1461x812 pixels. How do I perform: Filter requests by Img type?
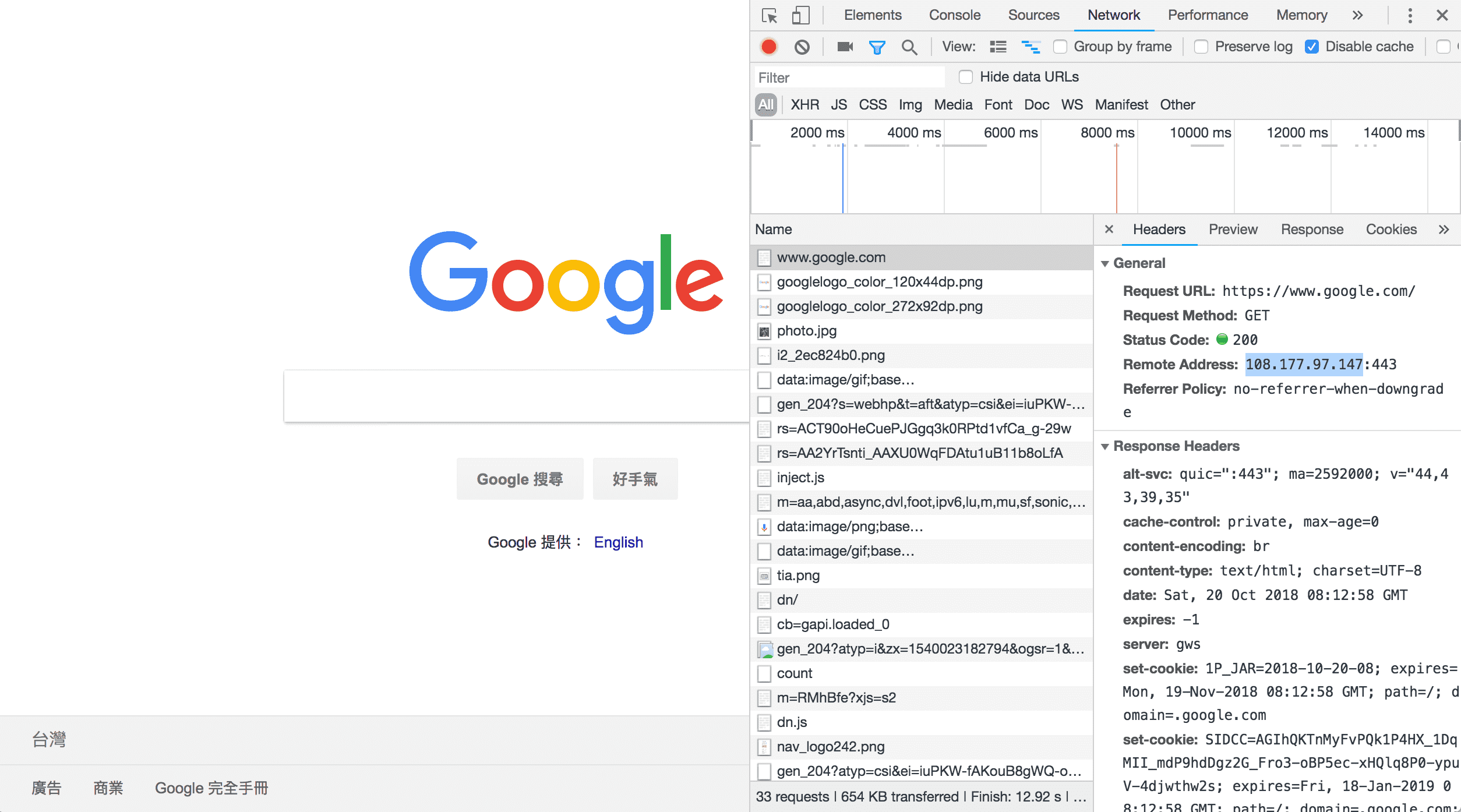(910, 105)
